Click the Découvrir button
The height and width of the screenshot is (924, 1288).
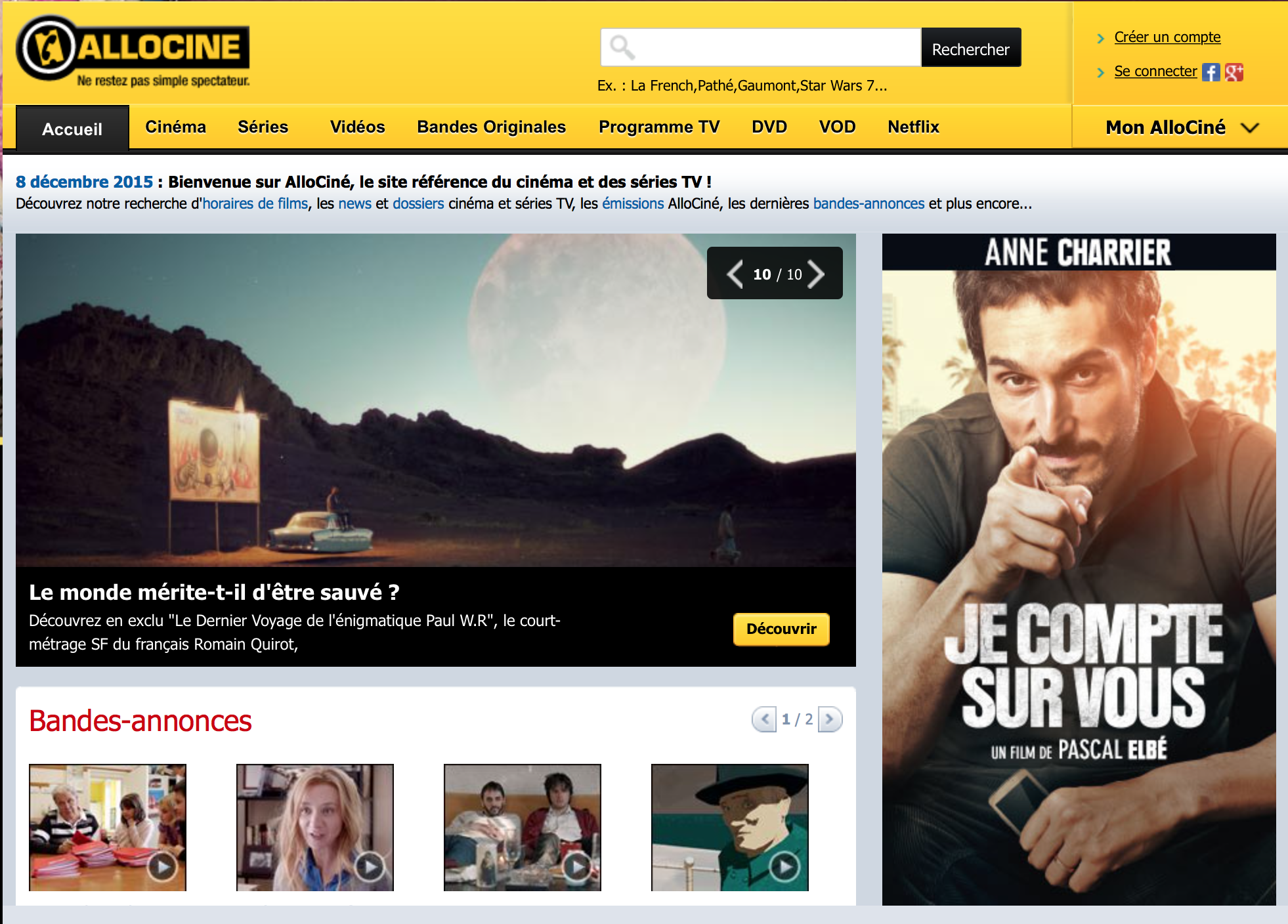(781, 629)
